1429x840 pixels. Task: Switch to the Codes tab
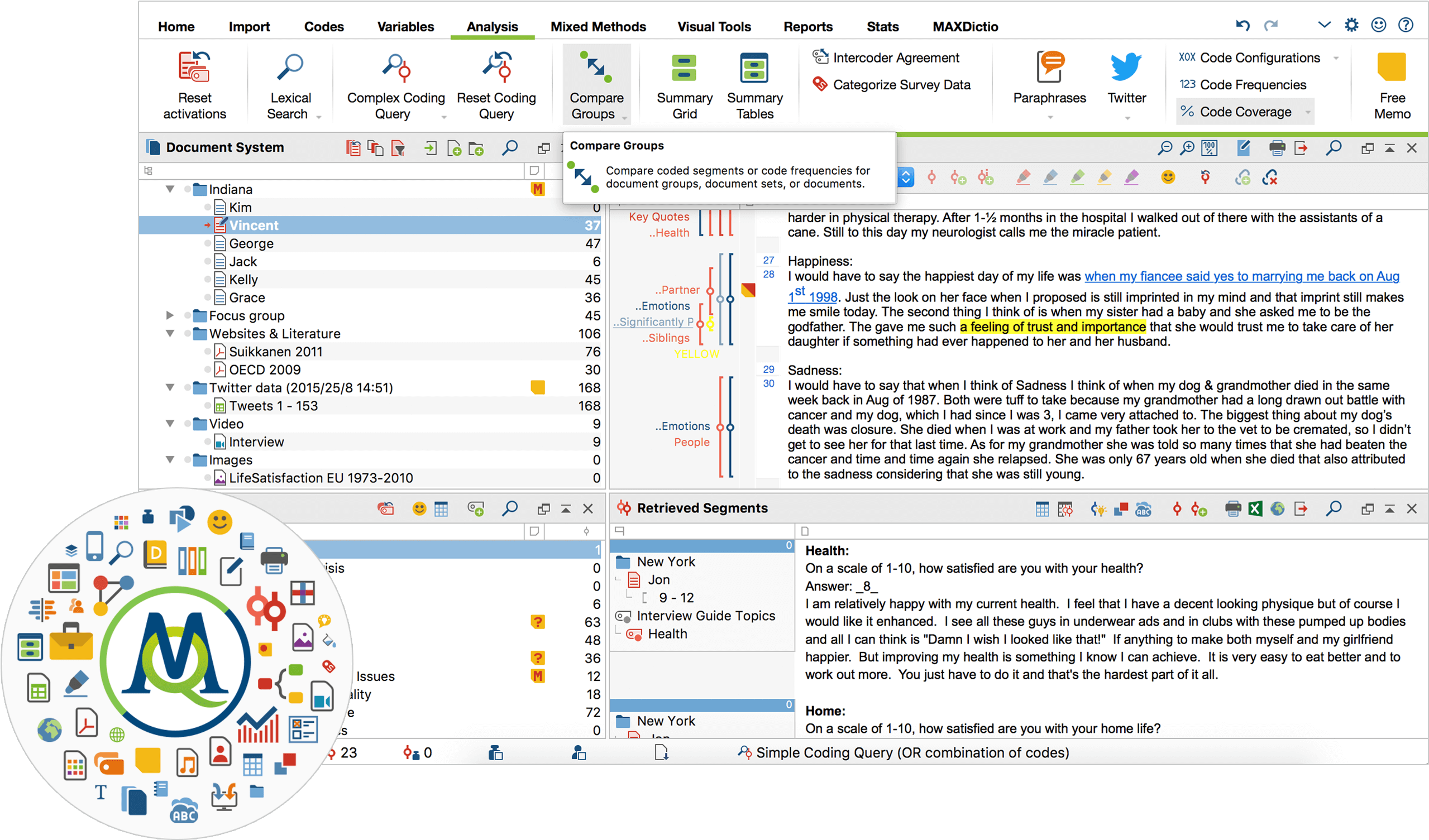coord(324,27)
